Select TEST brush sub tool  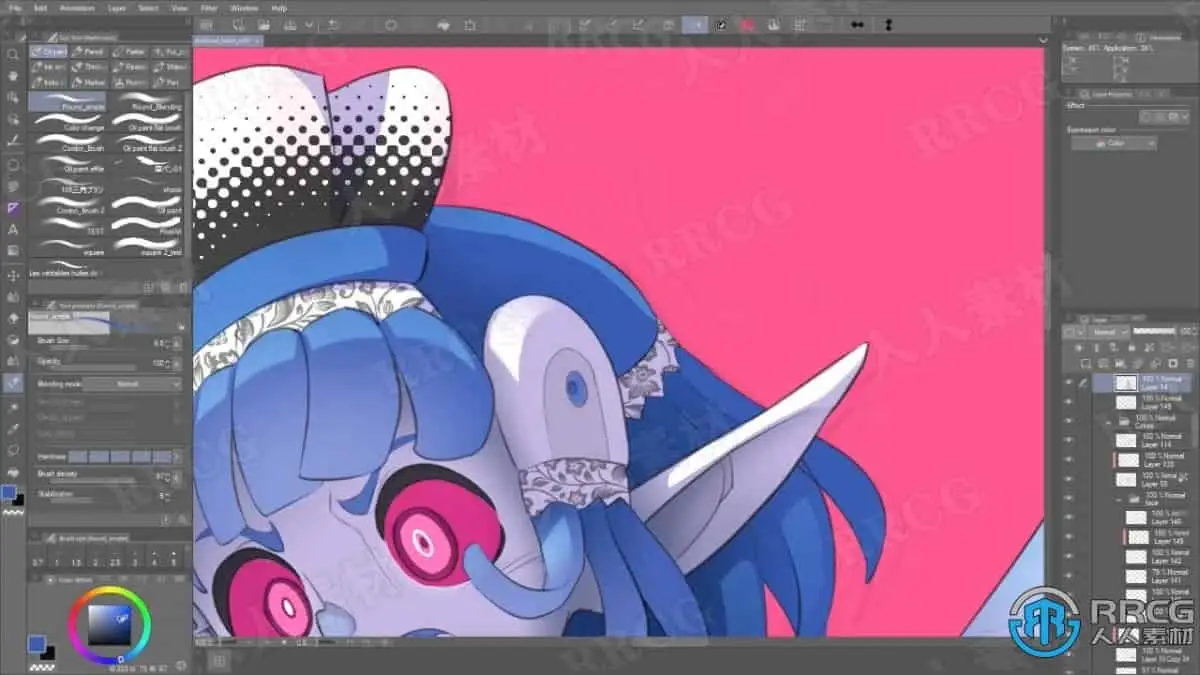[67, 224]
